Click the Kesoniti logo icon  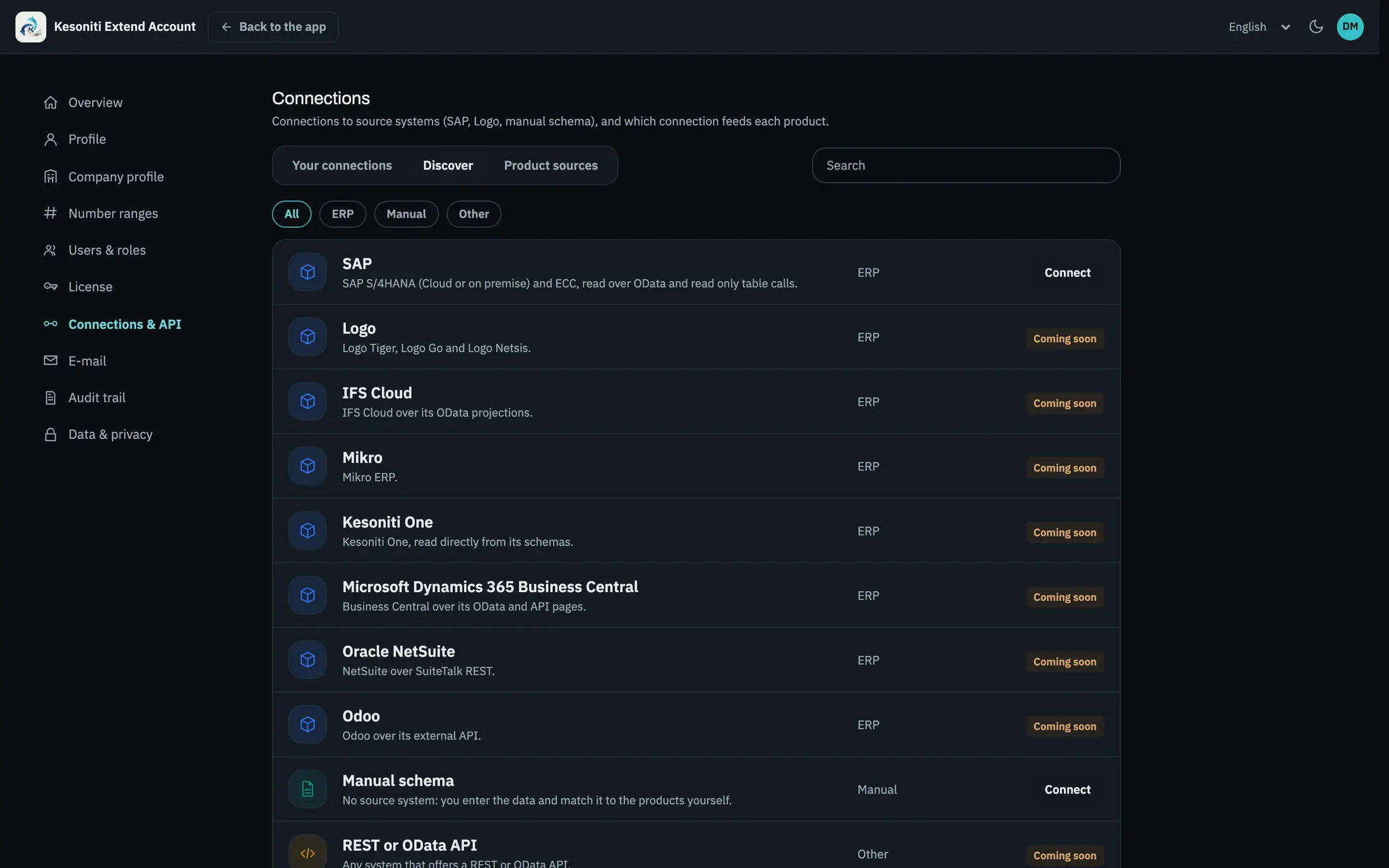[x=30, y=27]
